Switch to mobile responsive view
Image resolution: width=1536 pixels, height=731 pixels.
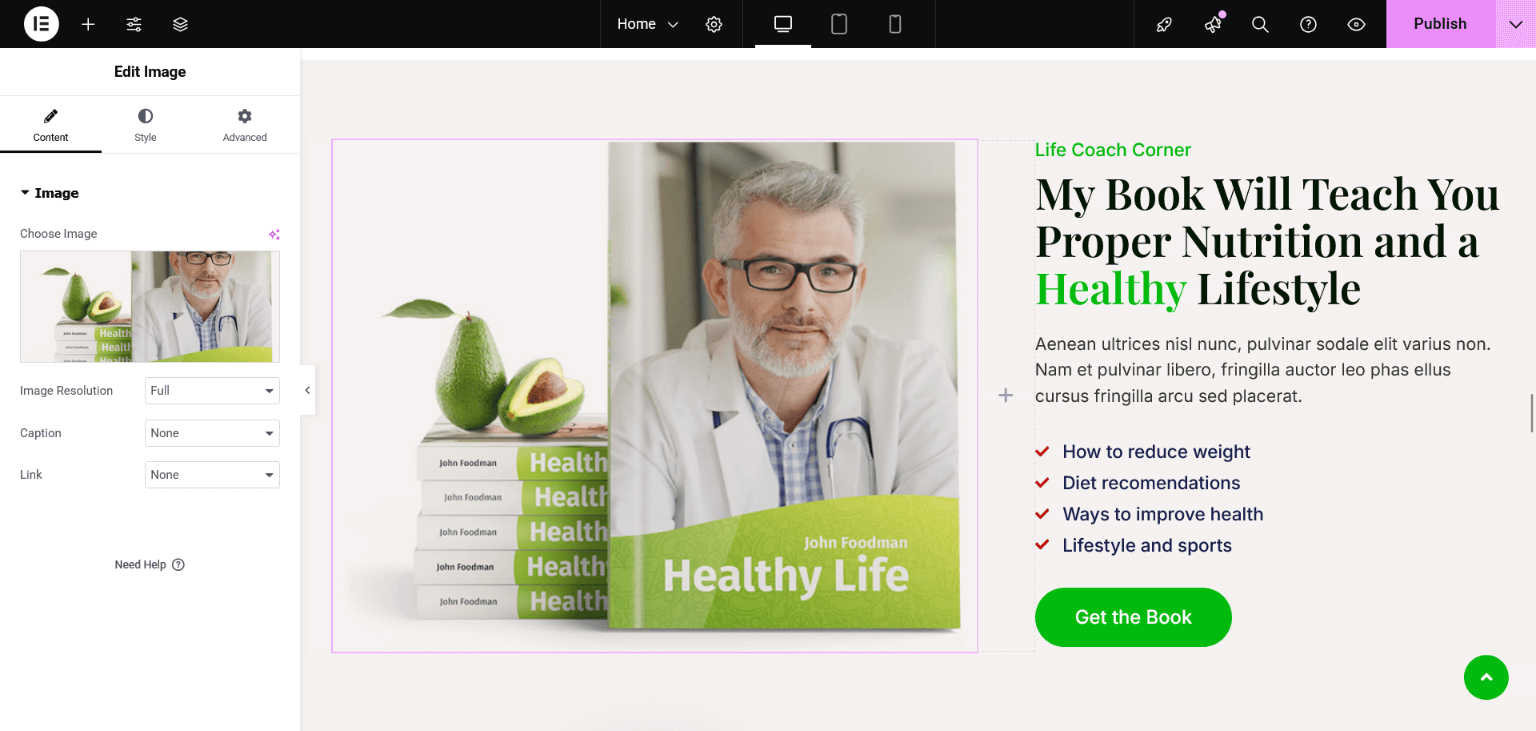[x=895, y=24]
